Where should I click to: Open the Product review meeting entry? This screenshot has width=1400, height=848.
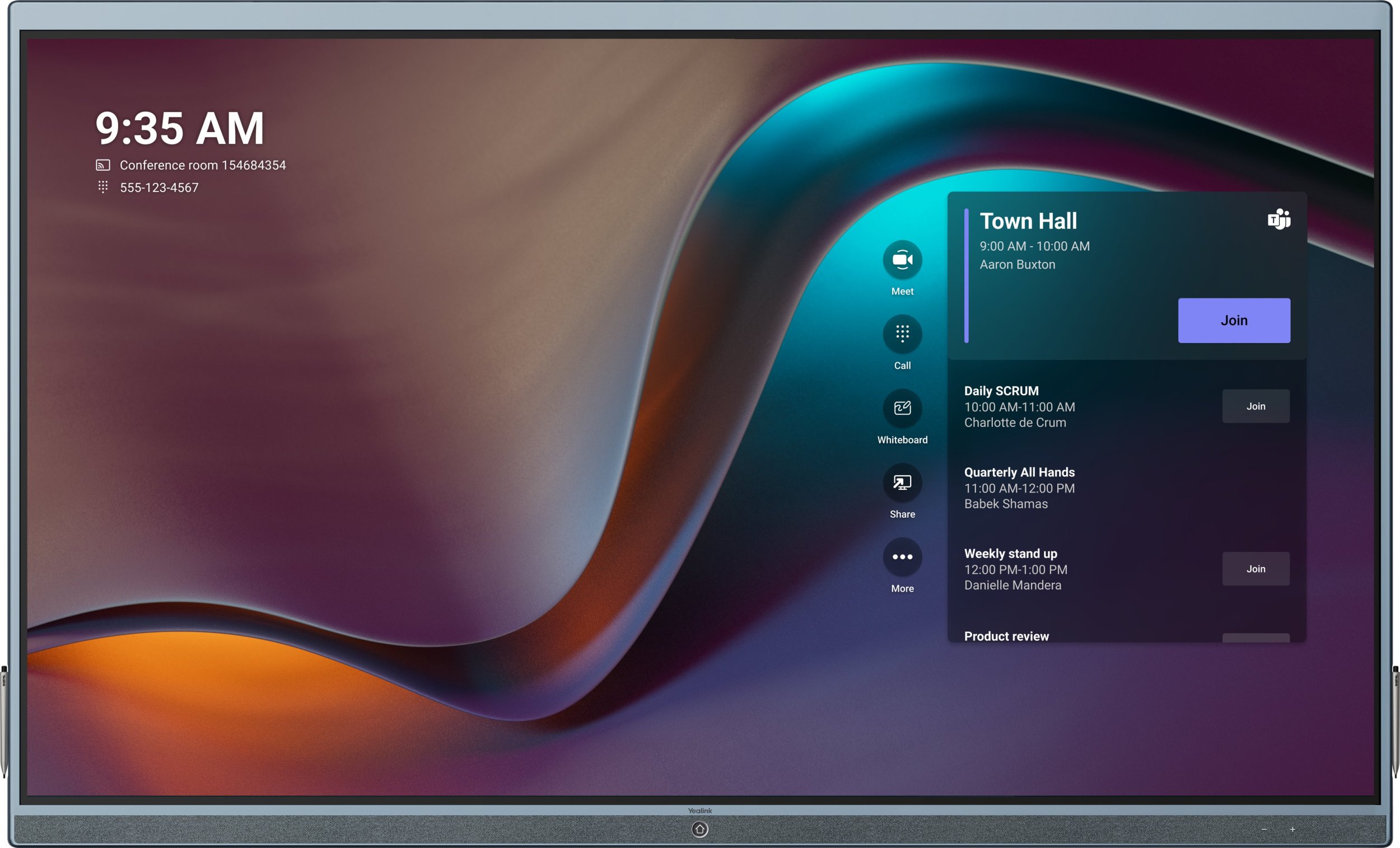tap(1007, 636)
